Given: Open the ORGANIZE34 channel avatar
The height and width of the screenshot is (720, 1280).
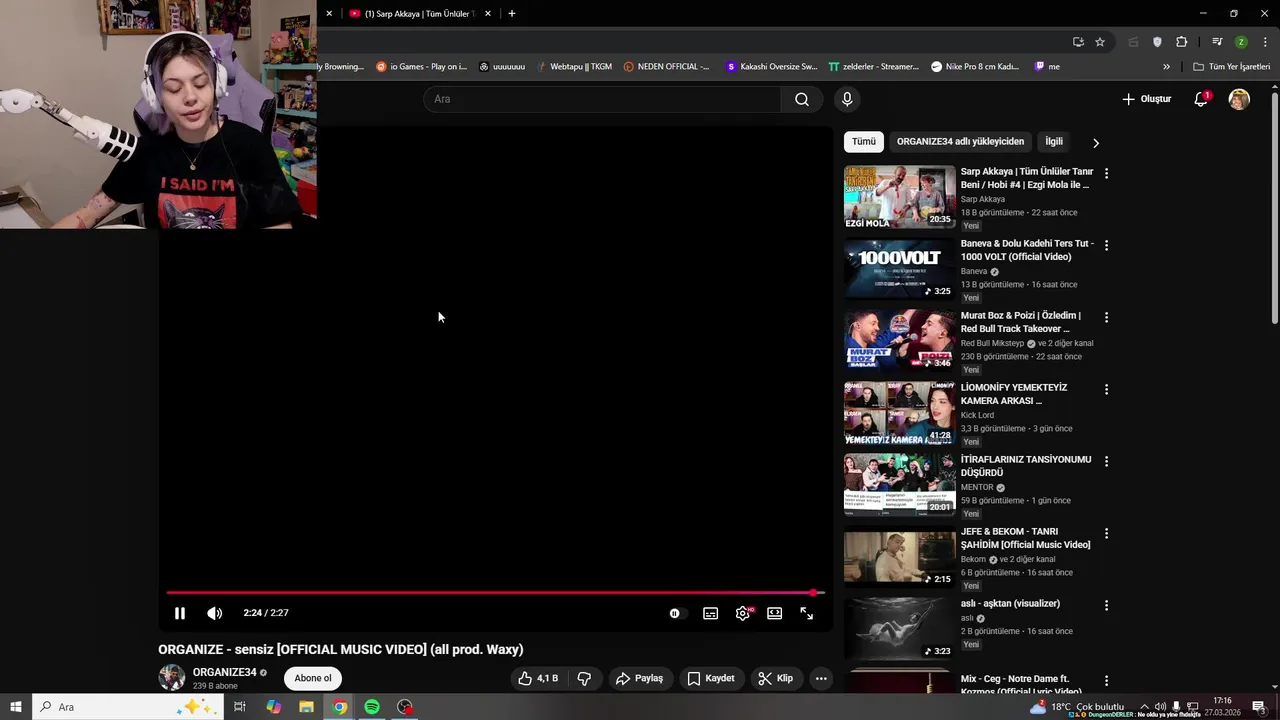Looking at the screenshot, I should 172,677.
